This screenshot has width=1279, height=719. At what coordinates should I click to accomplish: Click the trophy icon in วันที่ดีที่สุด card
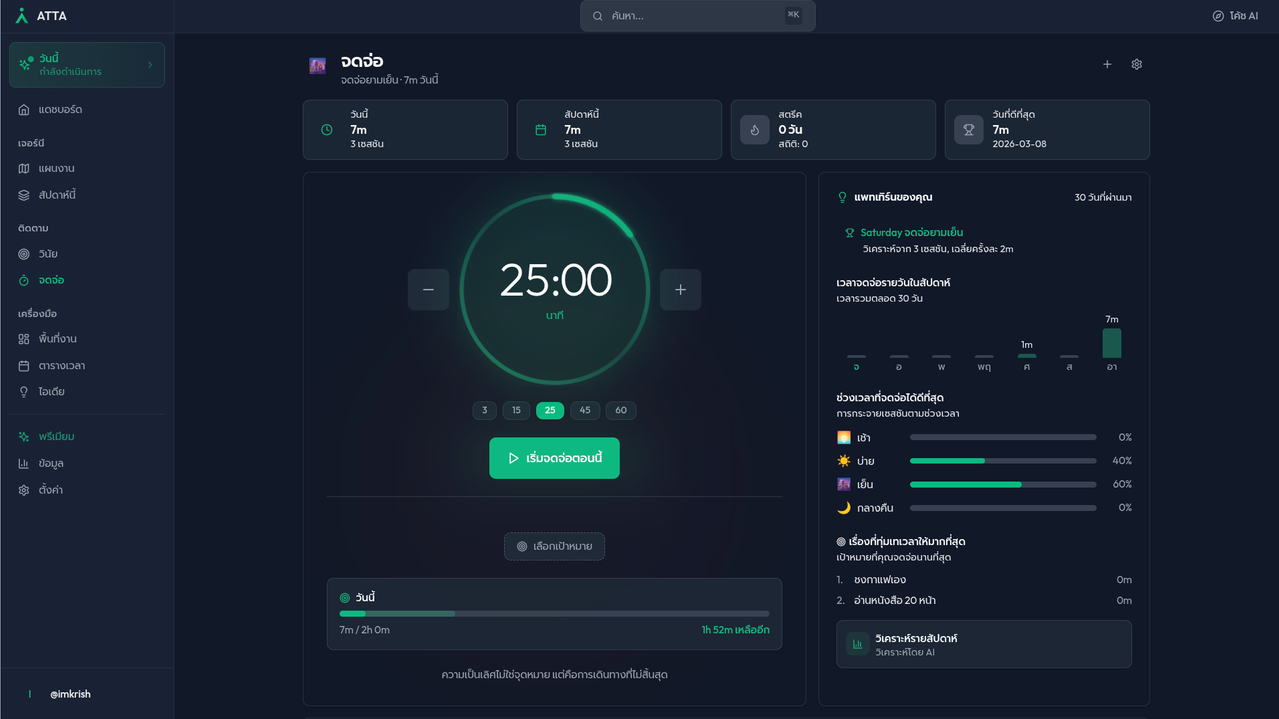tap(969, 130)
